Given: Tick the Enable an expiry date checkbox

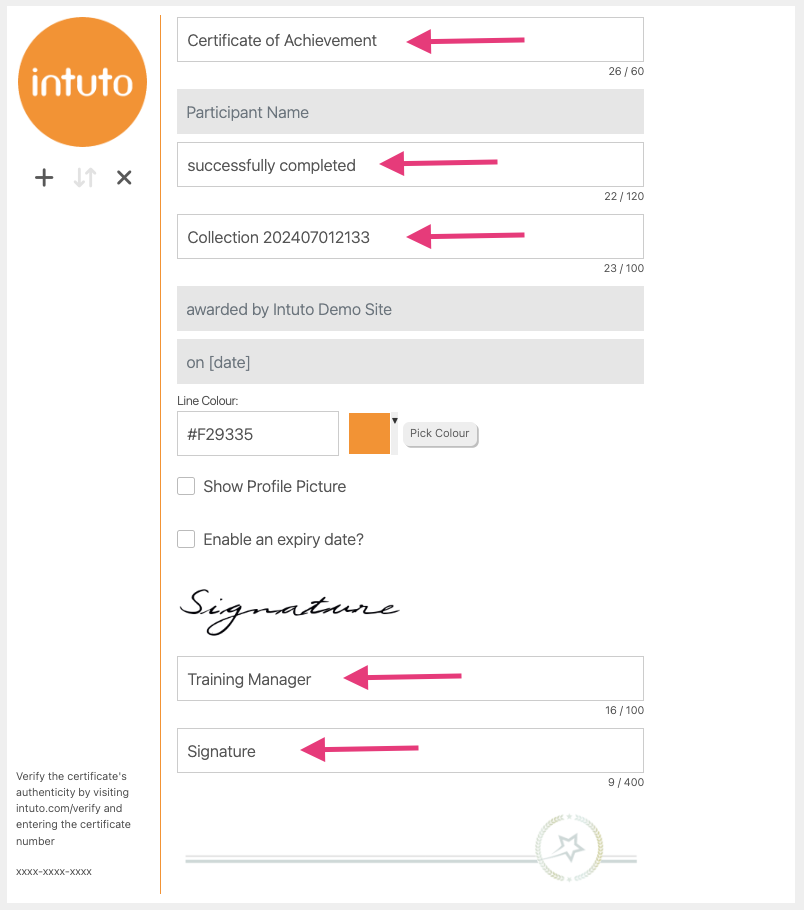Looking at the screenshot, I should (186, 540).
